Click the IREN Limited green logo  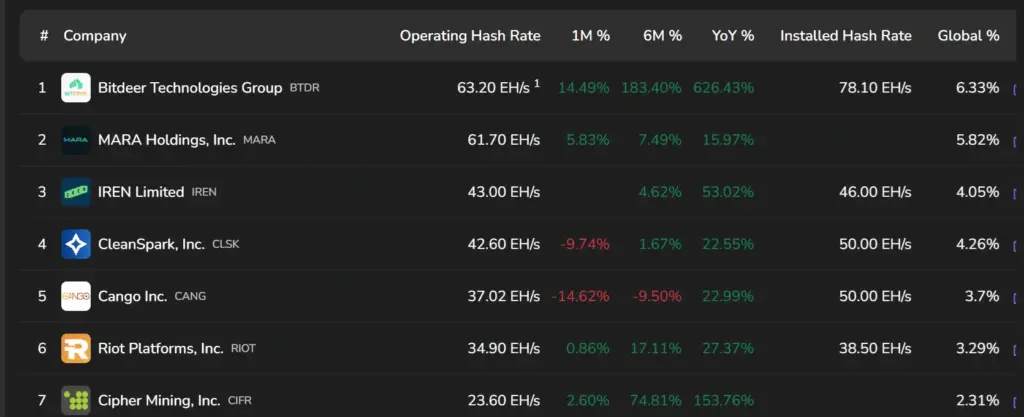[76, 192]
